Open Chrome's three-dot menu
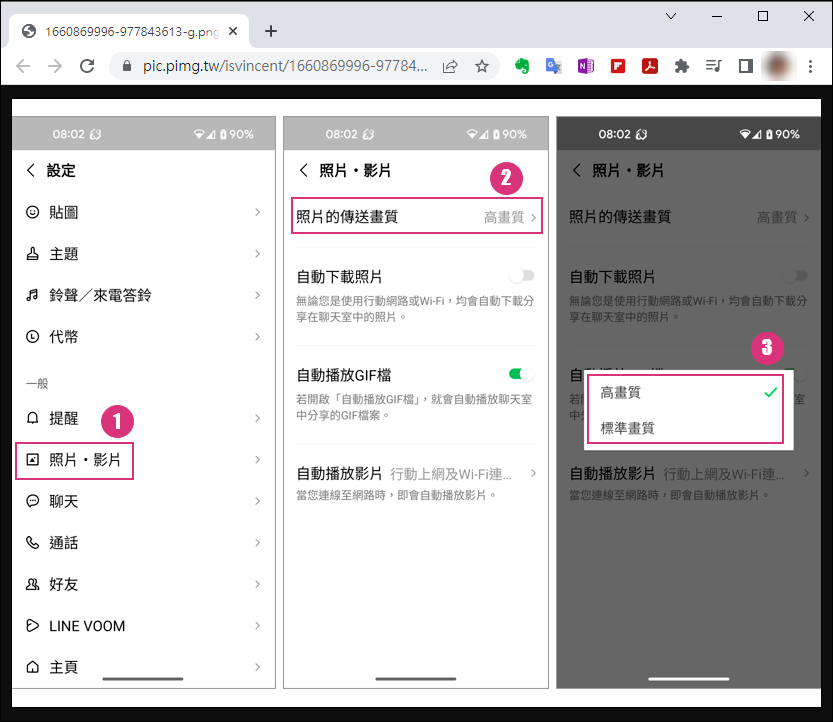This screenshot has height=722, width=833. click(x=810, y=66)
